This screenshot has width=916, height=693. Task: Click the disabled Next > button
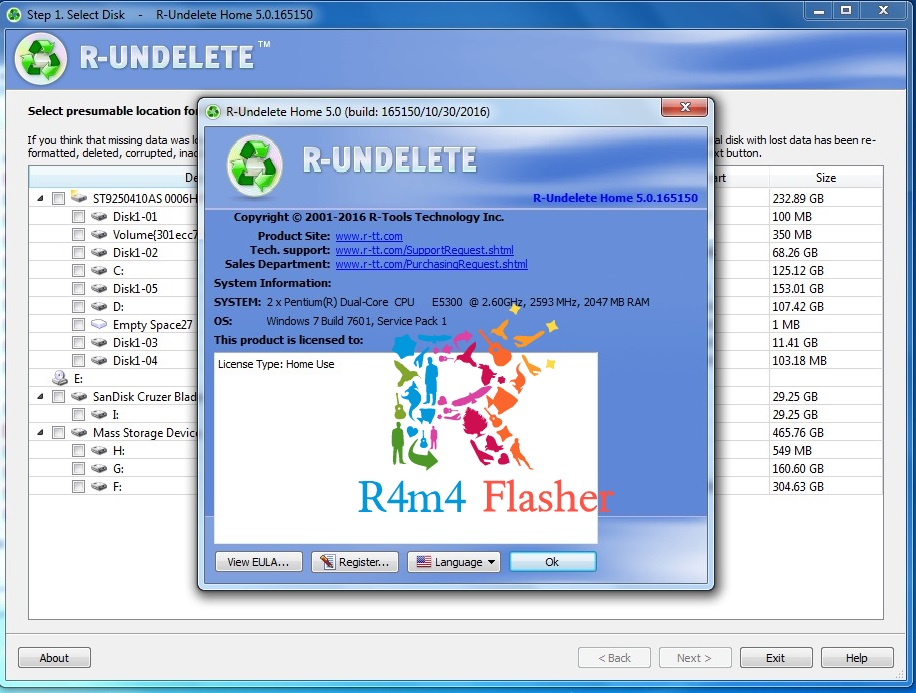coord(695,658)
